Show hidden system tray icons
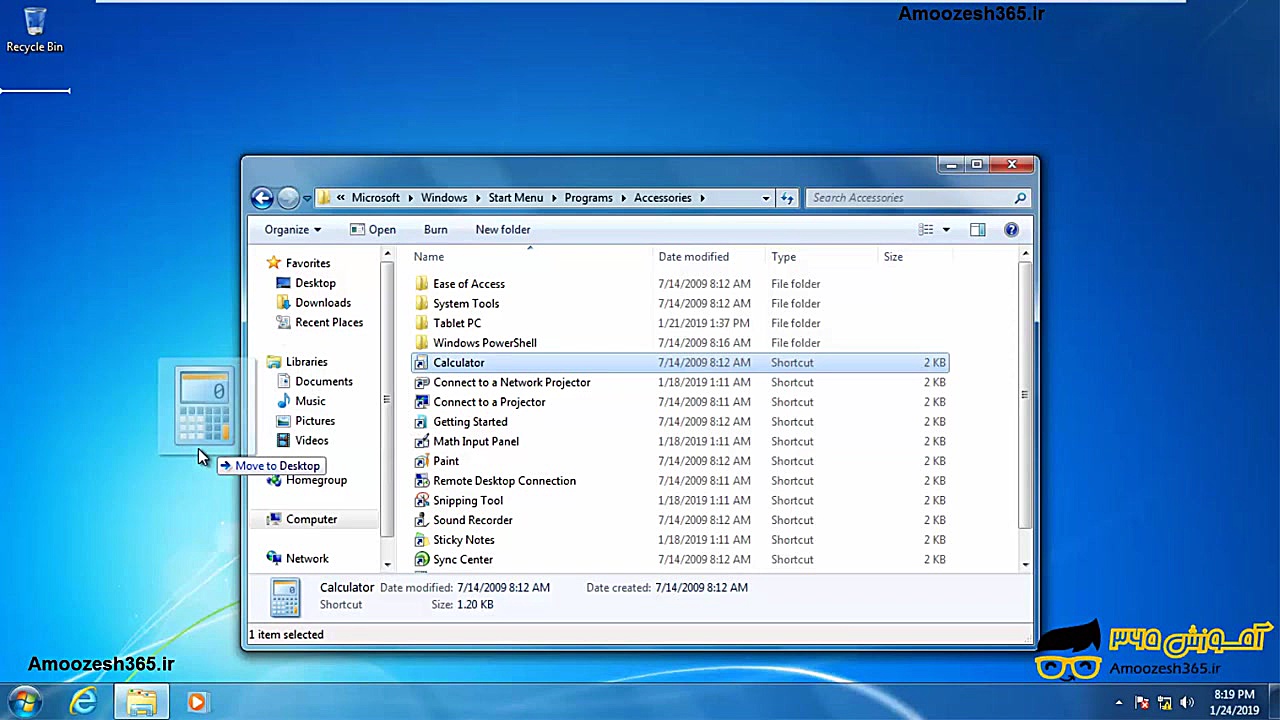 tap(1118, 702)
